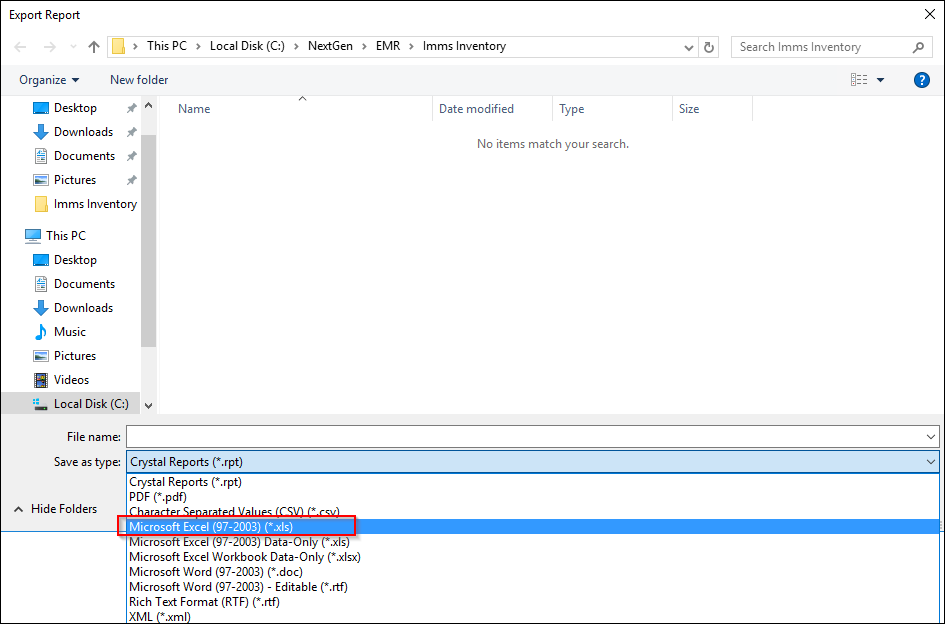Open the Organize menu
Image resolution: width=945 pixels, height=624 pixels.
pyautogui.click(x=49, y=80)
